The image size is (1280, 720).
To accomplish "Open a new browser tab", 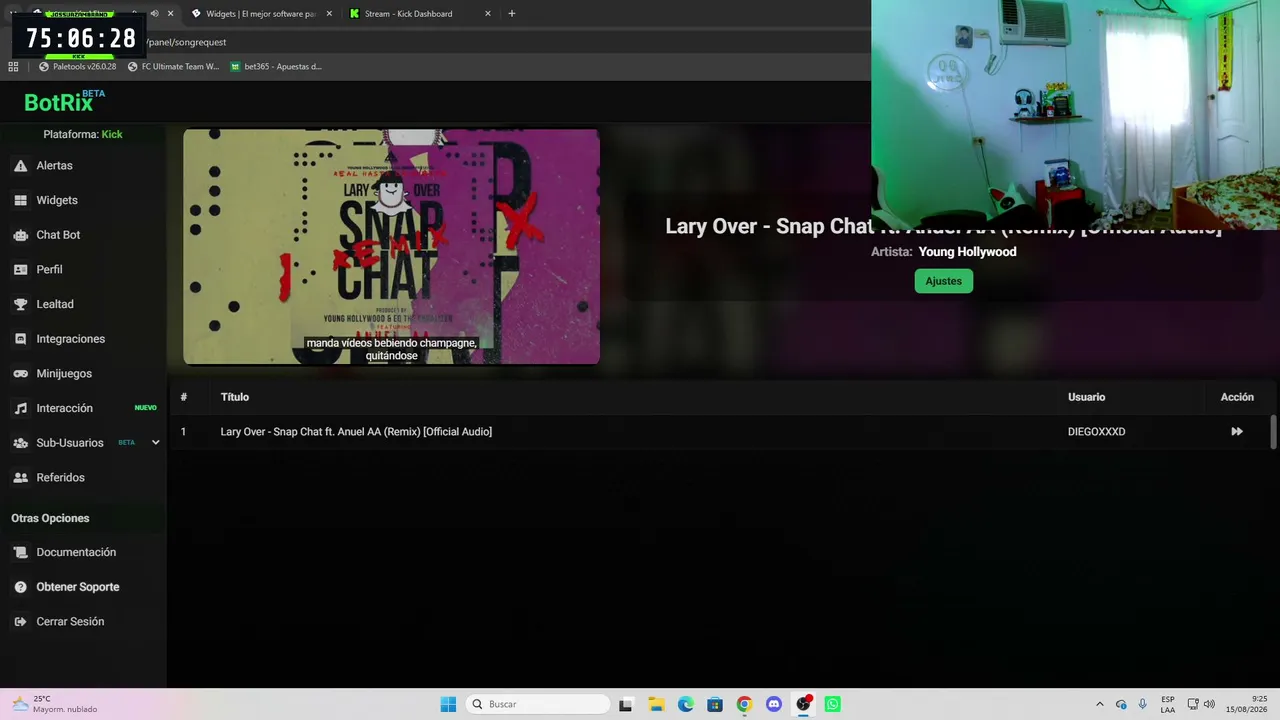I will pos(512,14).
